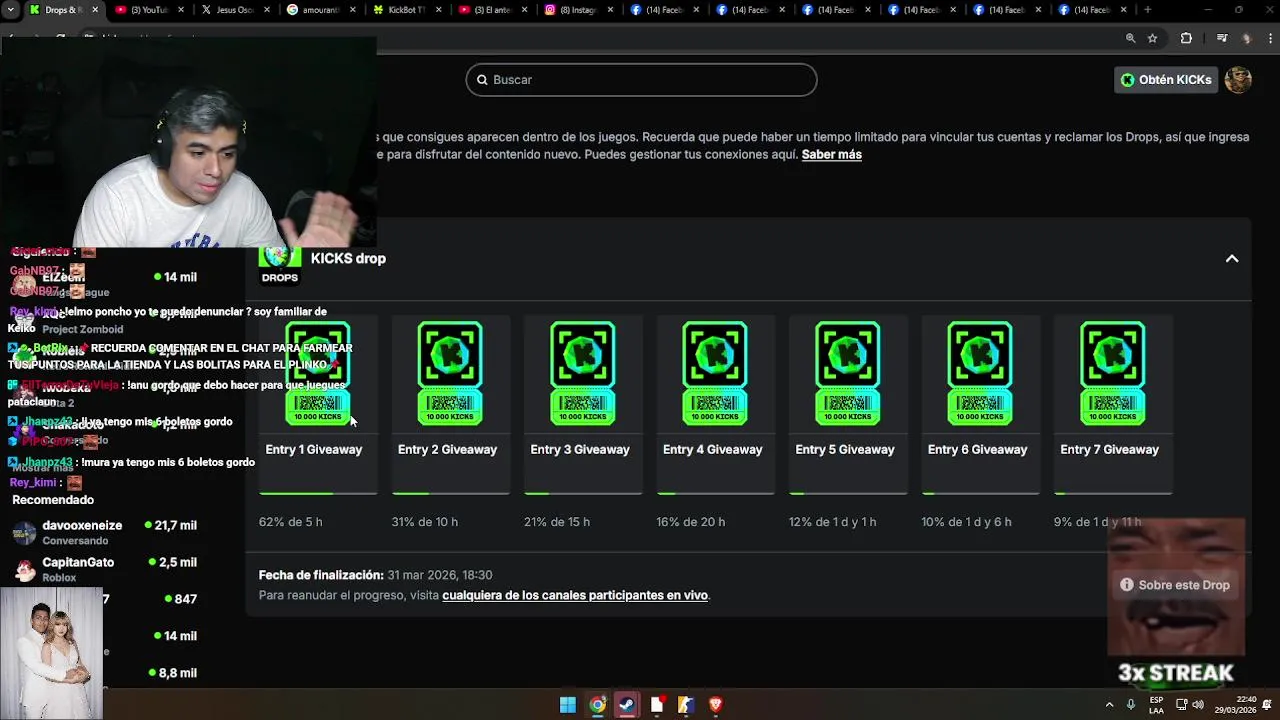This screenshot has width=1280, height=720.
Task: Switch to the Instagram browser tab
Action: (578, 10)
